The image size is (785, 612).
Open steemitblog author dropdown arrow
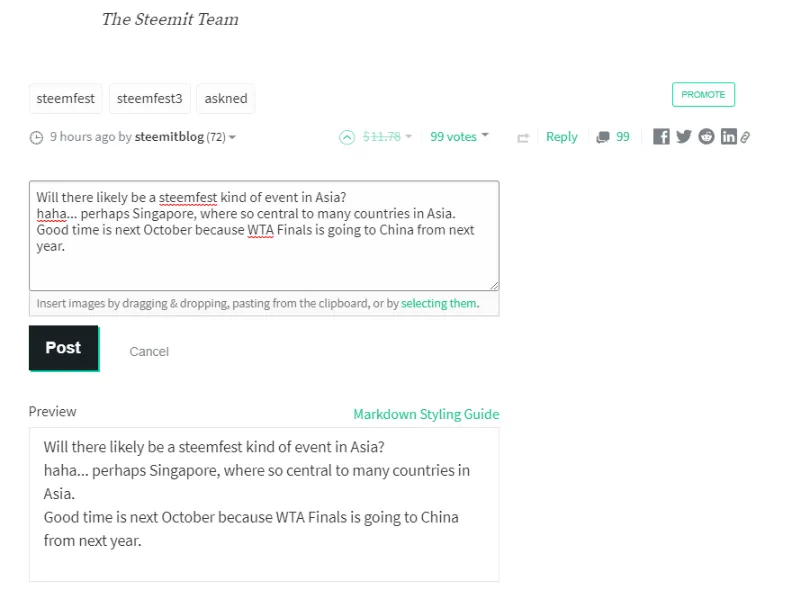(x=232, y=137)
